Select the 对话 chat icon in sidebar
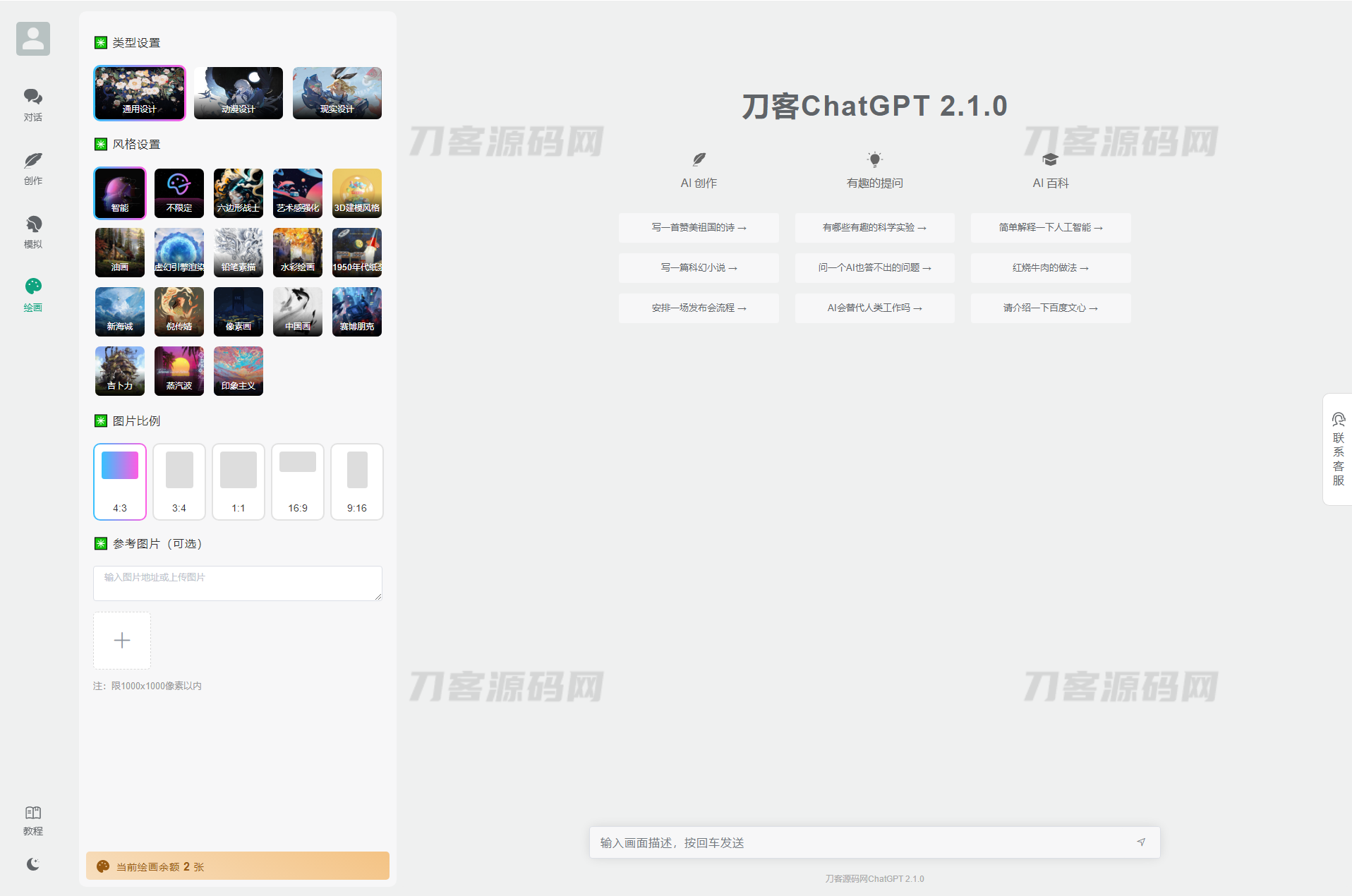 (x=32, y=104)
